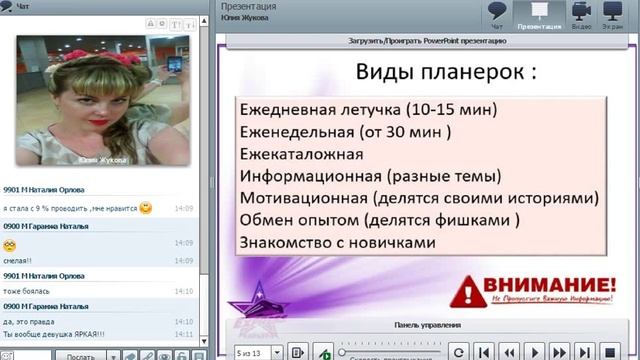This screenshot has height=360, width=640.
Task: Click slide line 'Еженедельная (от 30 мин )'
Action: [x=345, y=132]
